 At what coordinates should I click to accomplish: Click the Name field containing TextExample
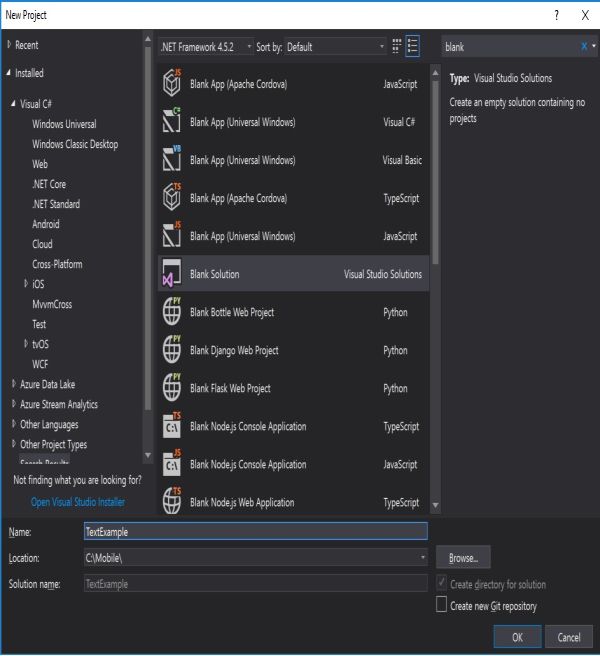coord(256,531)
